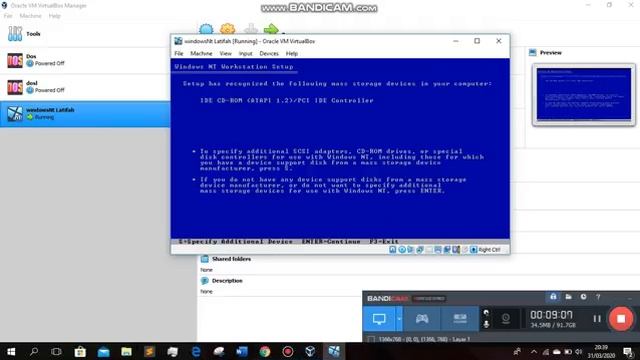The width and height of the screenshot is (640, 360).
Task: Open the File menu of the VM window
Action: coord(179,53)
